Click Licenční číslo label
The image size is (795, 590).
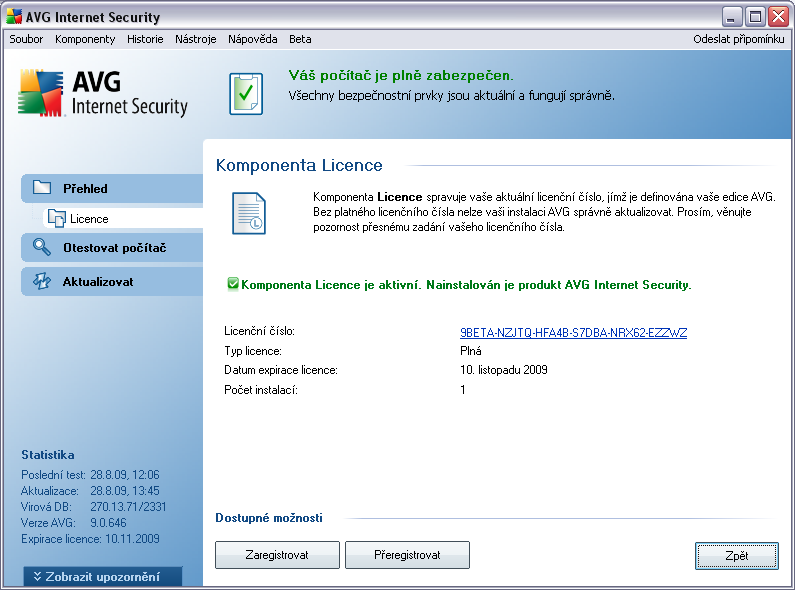click(x=259, y=331)
